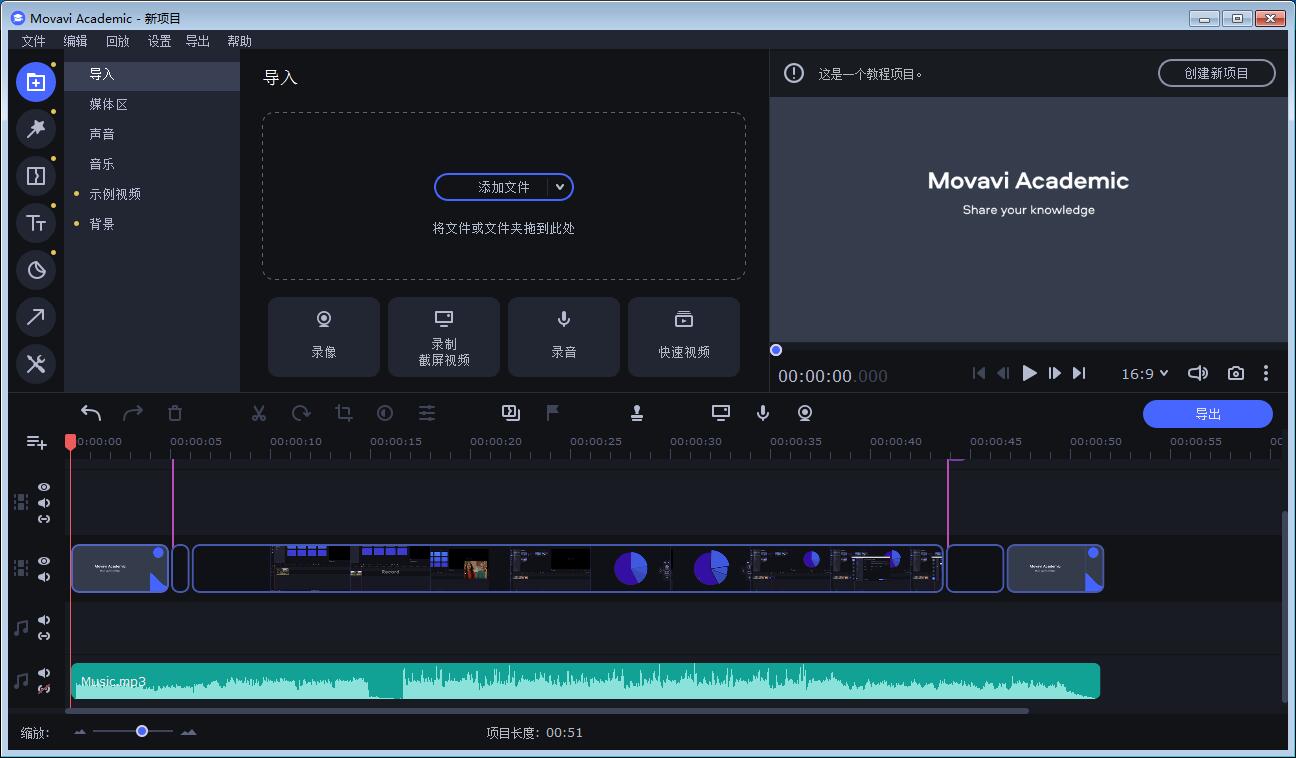Click the 快速视频 button
This screenshot has width=1296, height=758.
pos(684,337)
